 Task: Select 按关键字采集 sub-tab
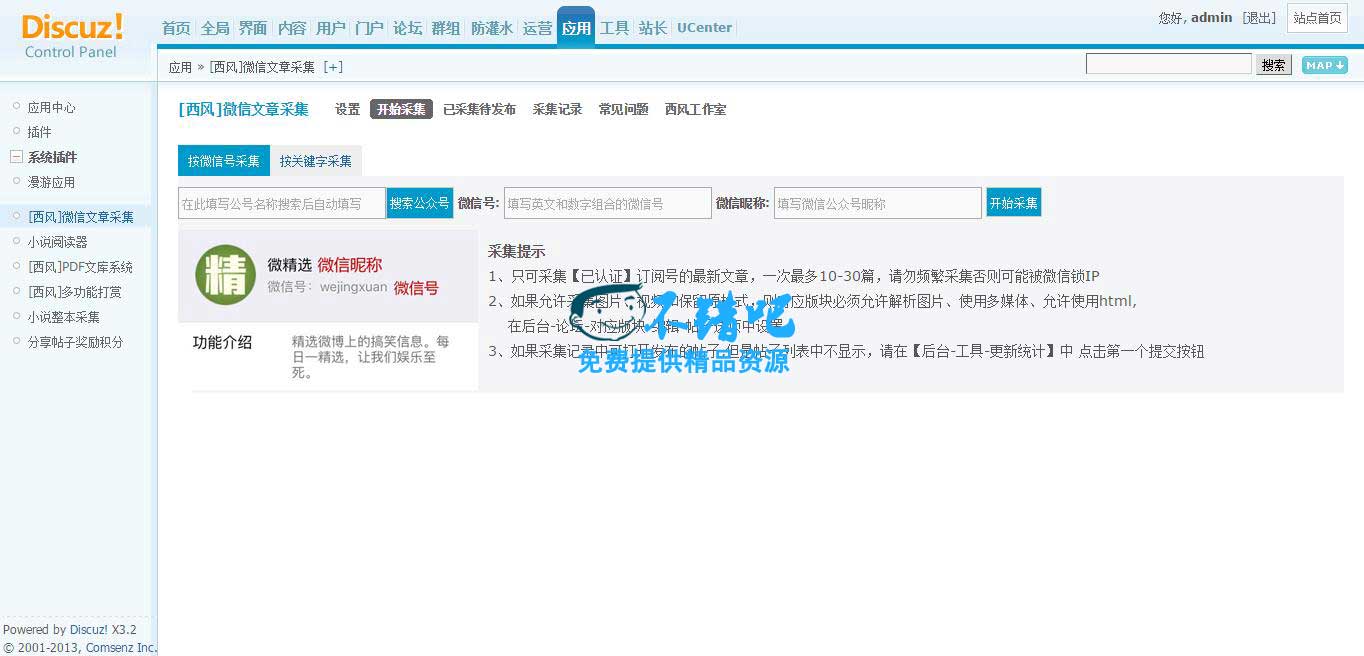[316, 161]
